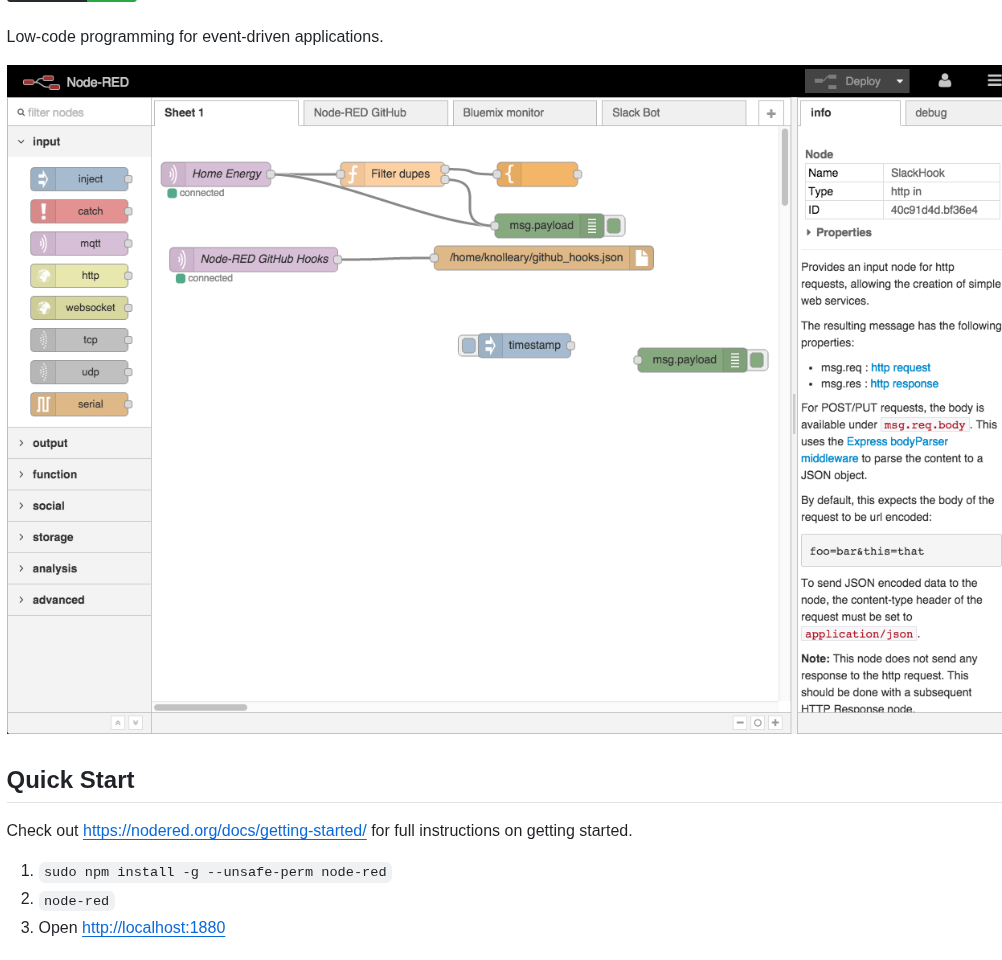Screen dimensions: 1002x960
Task: Click the zoom in plus button
Action: 775,722
